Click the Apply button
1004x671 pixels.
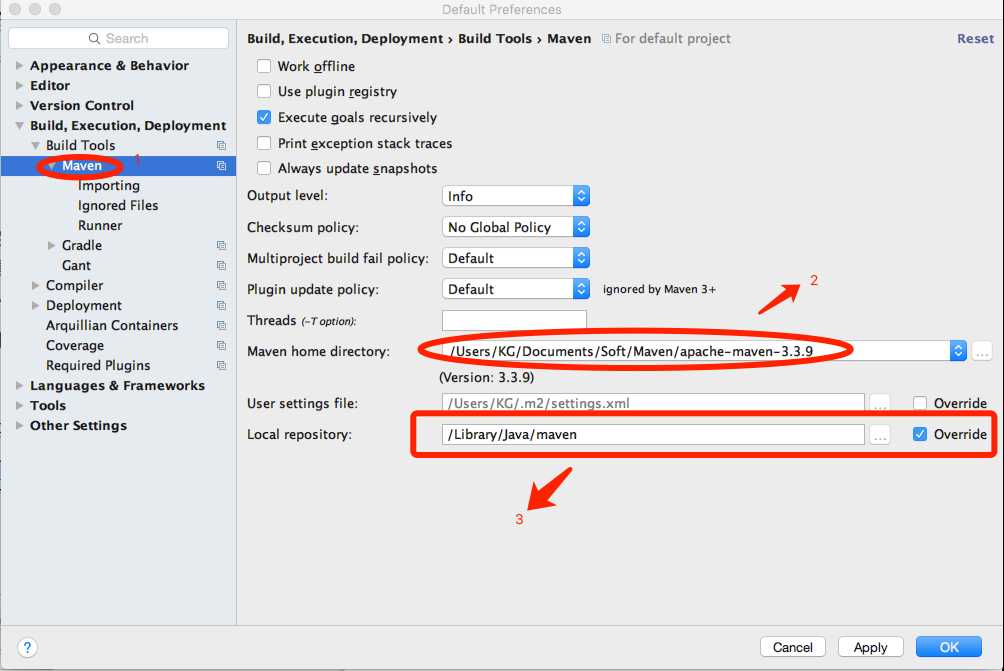pos(870,647)
